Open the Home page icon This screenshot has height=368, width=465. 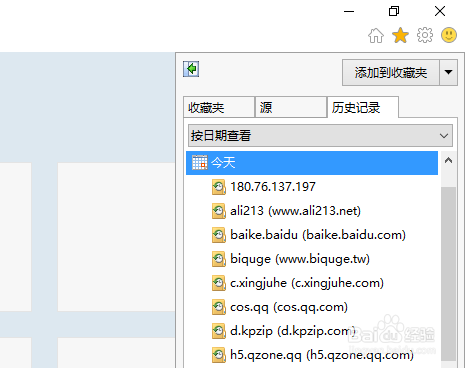[376, 35]
